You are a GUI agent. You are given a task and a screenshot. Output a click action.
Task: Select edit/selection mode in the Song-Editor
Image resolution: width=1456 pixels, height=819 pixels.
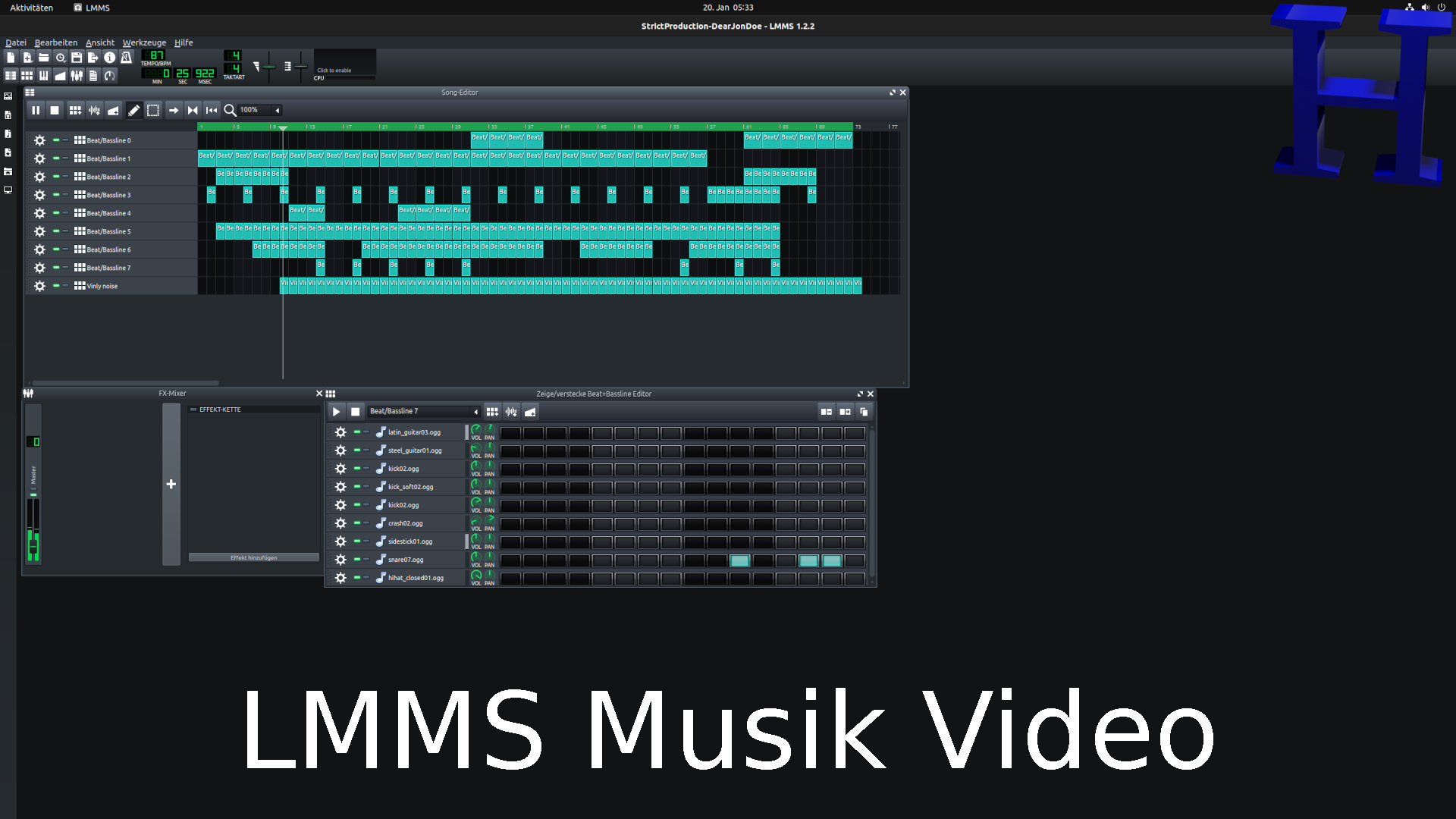152,111
